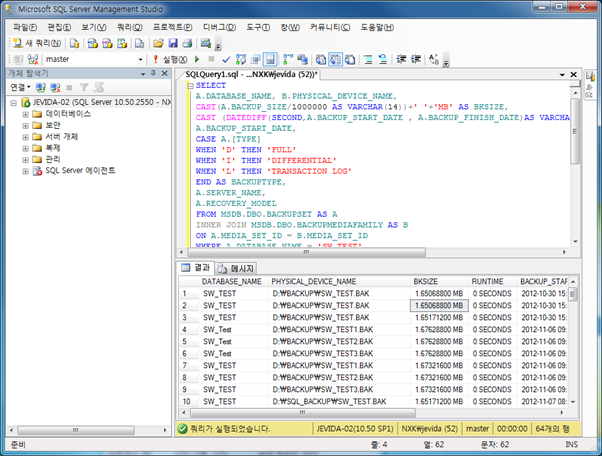Click the RUNTIME column header
Image resolution: width=602 pixels, height=456 pixels.
click(x=493, y=281)
